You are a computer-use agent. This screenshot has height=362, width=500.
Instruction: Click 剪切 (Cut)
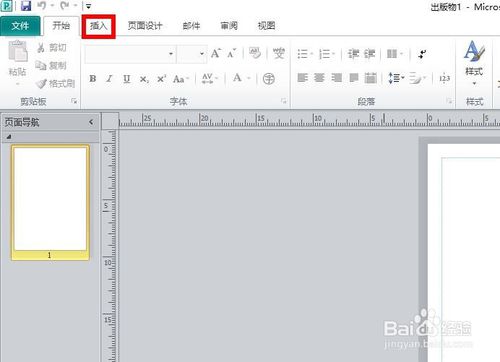[51, 48]
